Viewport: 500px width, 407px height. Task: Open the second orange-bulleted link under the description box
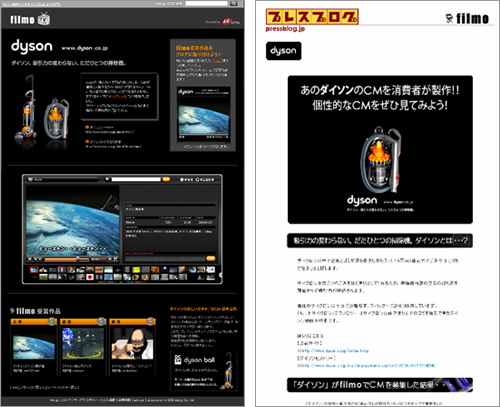coord(113,144)
